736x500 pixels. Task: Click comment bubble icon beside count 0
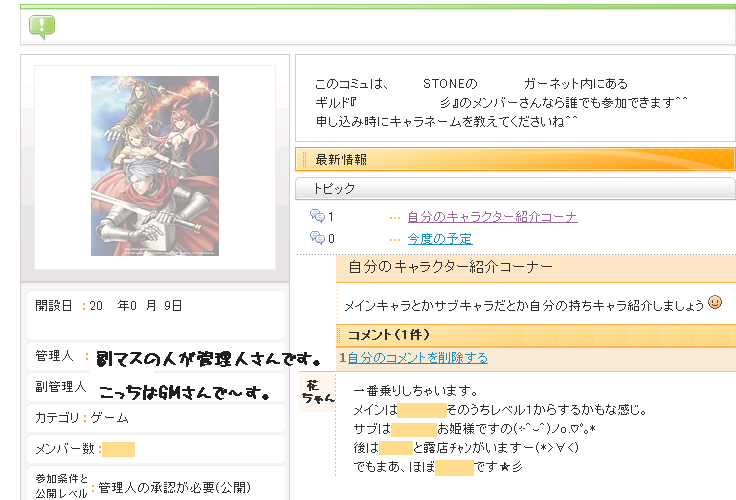[317, 238]
